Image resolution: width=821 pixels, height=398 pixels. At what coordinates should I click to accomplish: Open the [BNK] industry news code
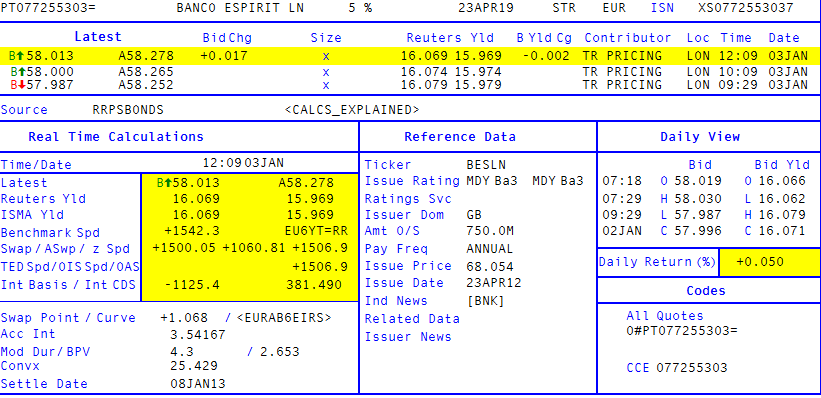(485, 301)
